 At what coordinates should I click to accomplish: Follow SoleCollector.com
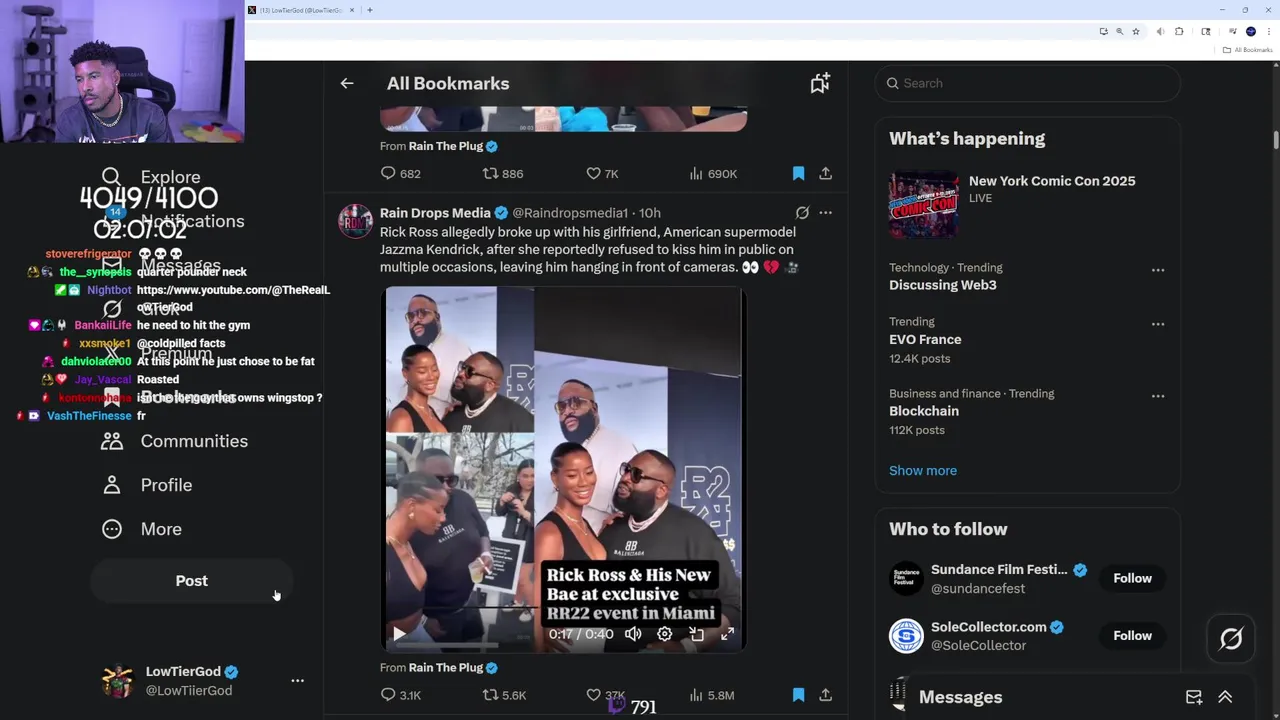click(1132, 635)
